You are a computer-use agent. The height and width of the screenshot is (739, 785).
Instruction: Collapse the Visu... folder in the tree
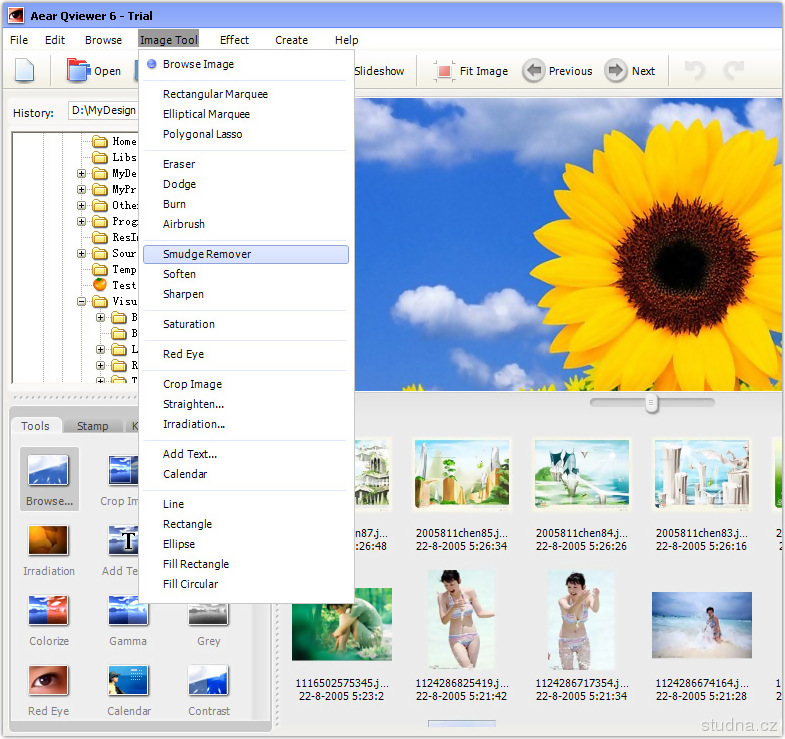tap(82, 301)
